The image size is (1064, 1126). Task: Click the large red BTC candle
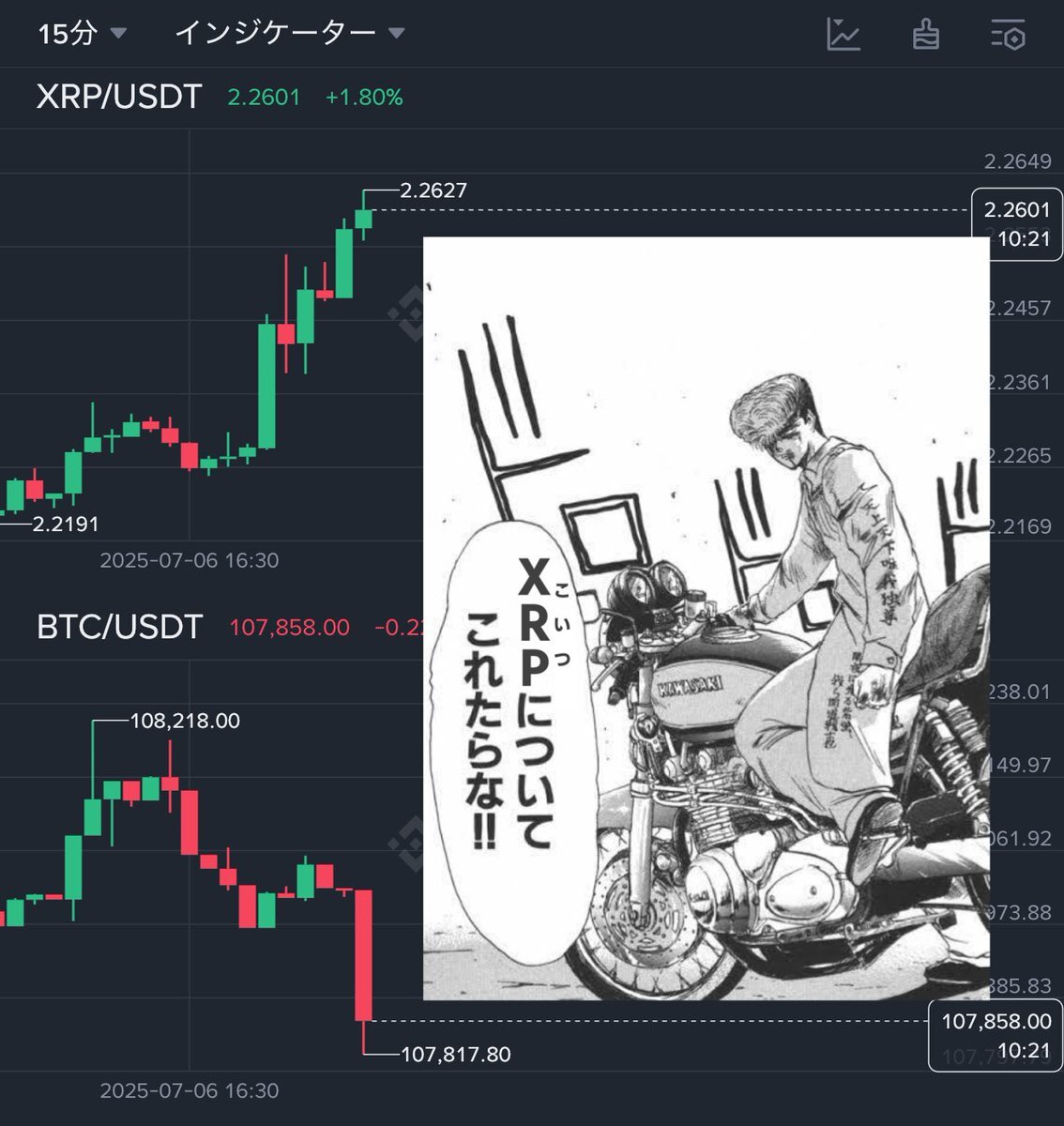coord(364,954)
